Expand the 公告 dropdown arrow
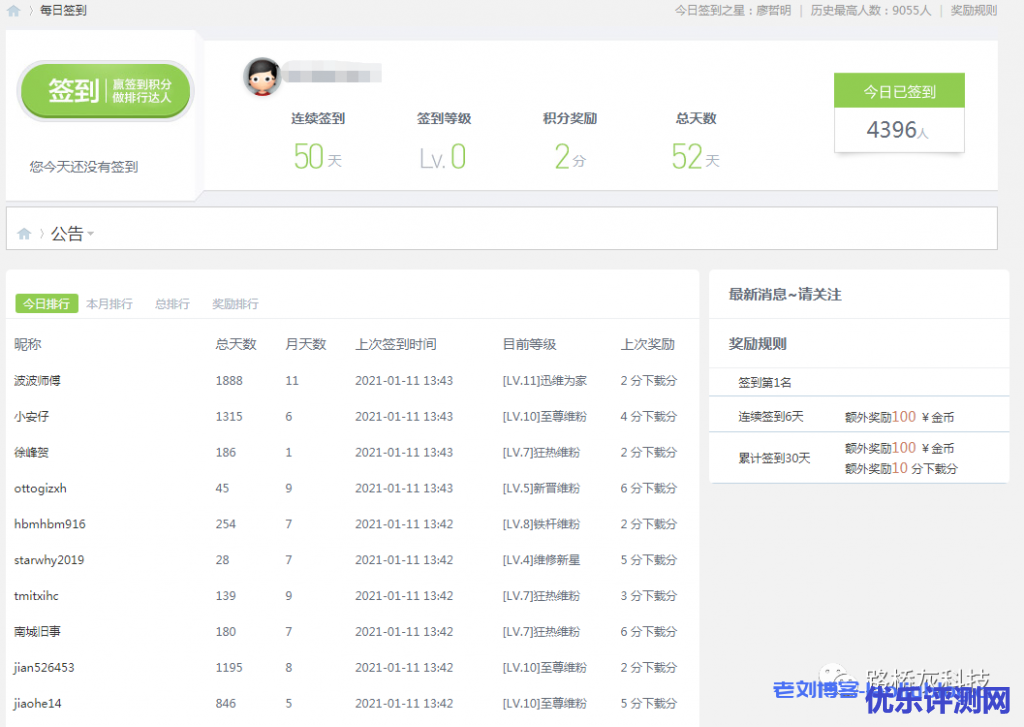The image size is (1024, 727). pos(91,235)
